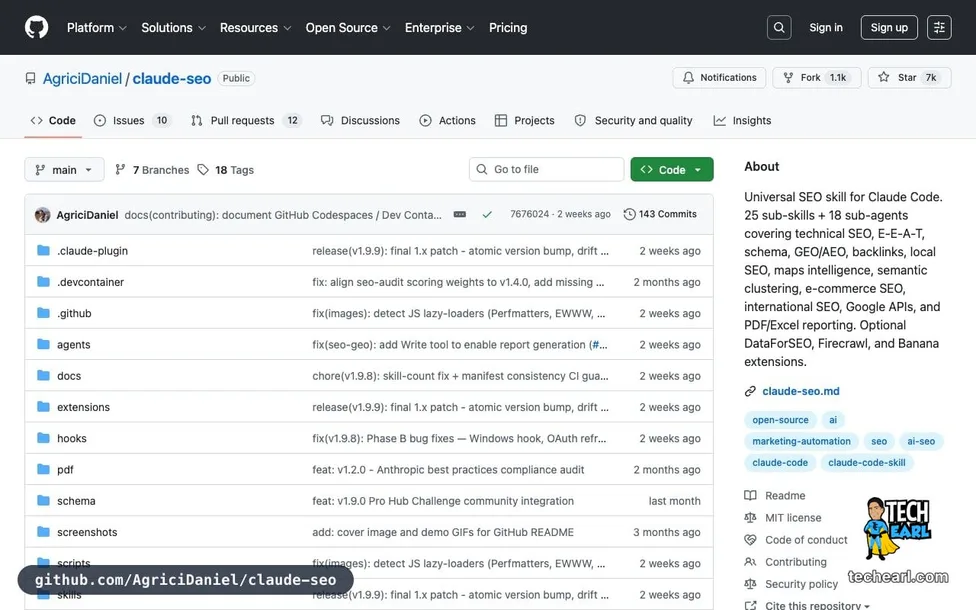
Task: Click Sign in
Action: (x=825, y=27)
